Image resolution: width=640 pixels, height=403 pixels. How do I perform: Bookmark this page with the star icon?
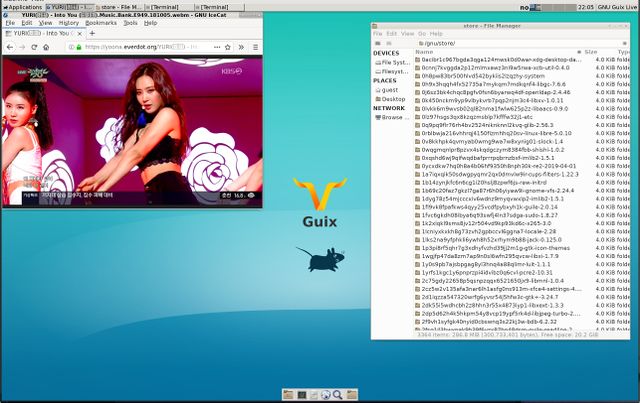pos(228,47)
